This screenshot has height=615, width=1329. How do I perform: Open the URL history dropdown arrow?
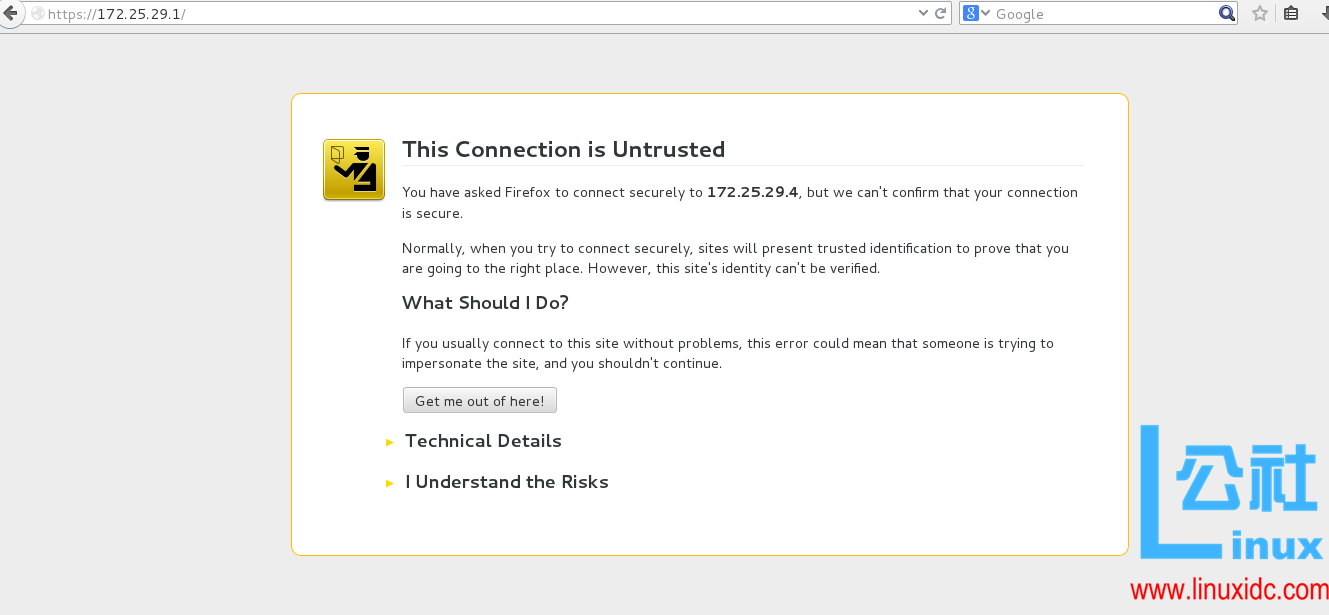click(x=923, y=14)
